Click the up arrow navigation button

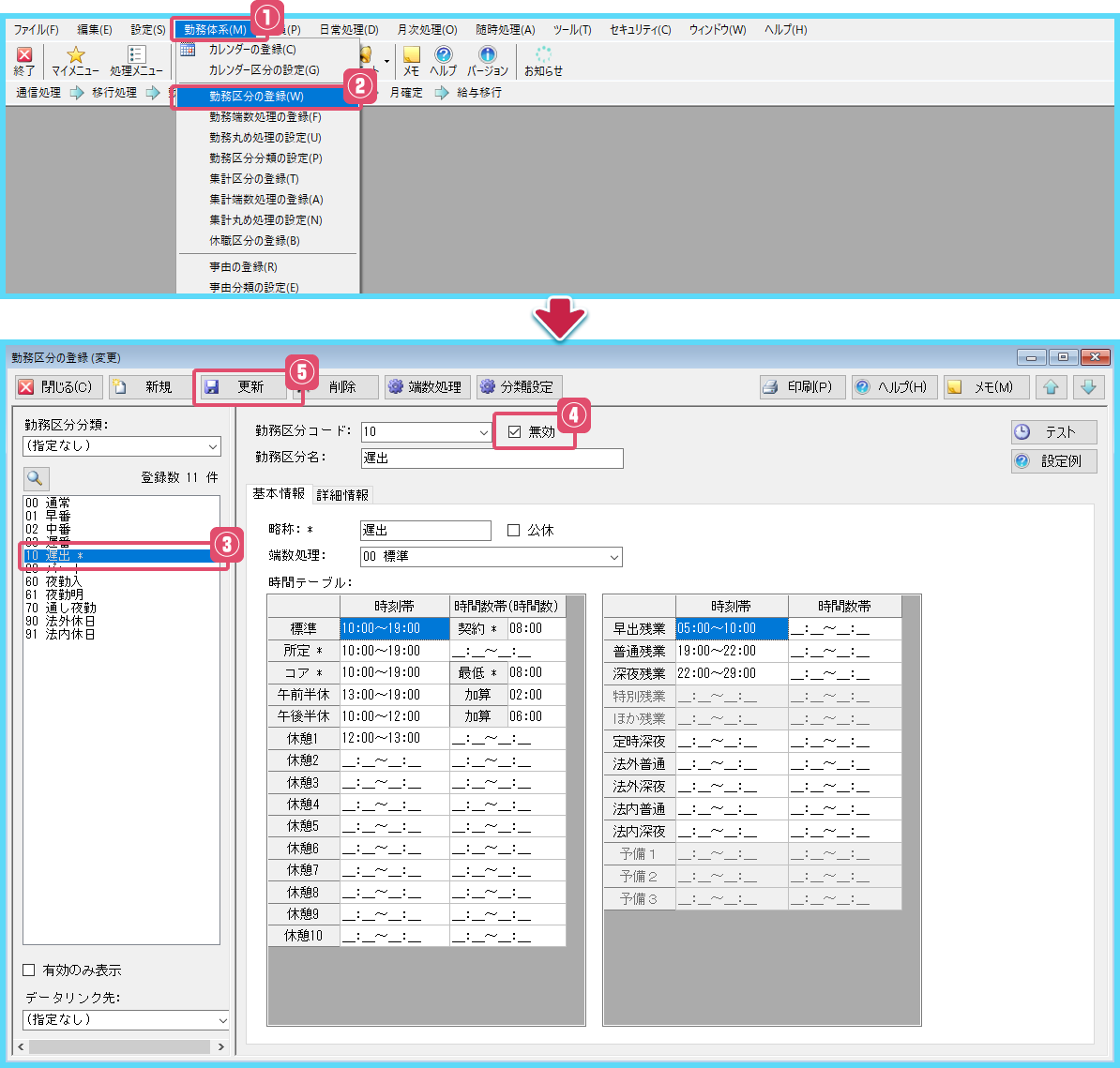[x=1051, y=387]
